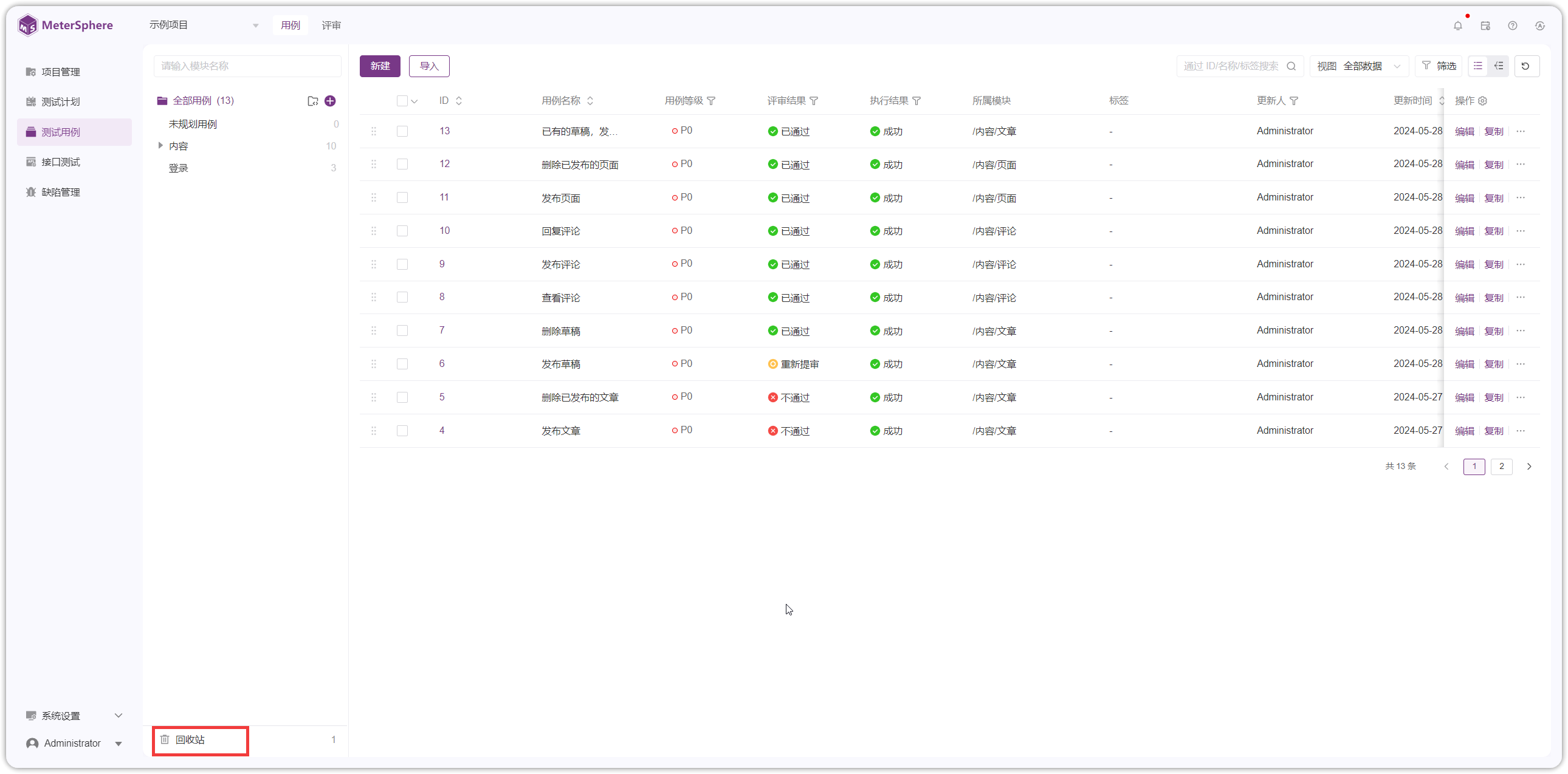1568x774 pixels.
Task: Click 复制 for case 9 发布评论
Action: (x=1493, y=265)
